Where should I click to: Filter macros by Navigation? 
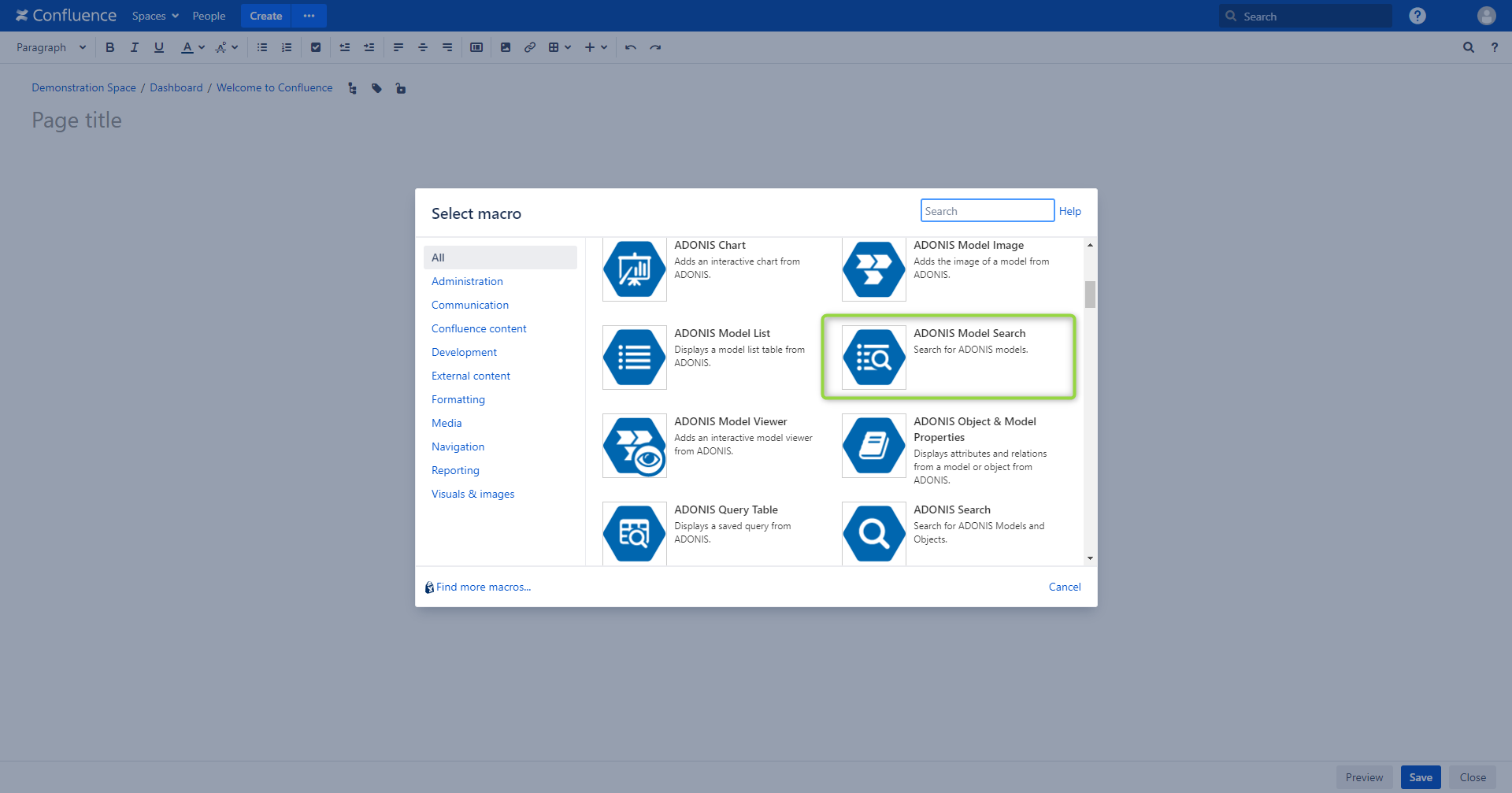tap(458, 447)
